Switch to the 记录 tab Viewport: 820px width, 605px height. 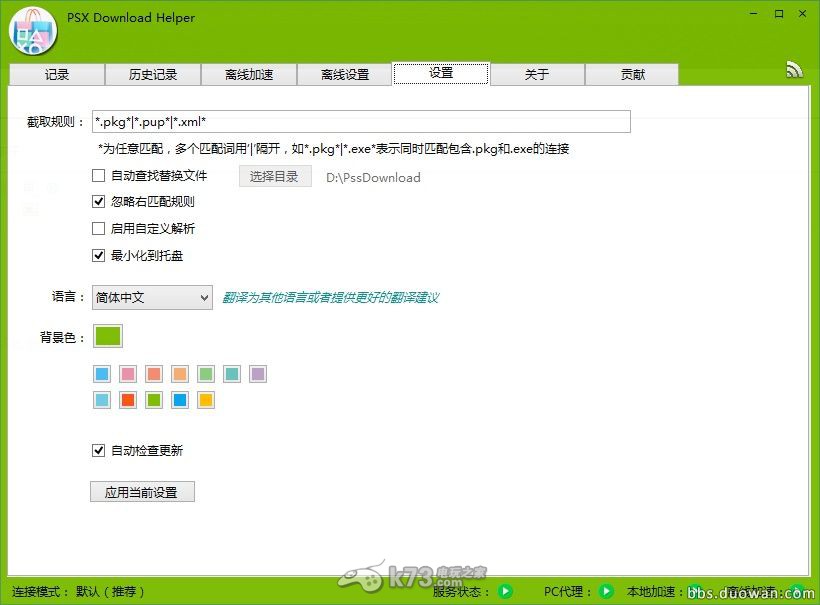click(x=56, y=73)
